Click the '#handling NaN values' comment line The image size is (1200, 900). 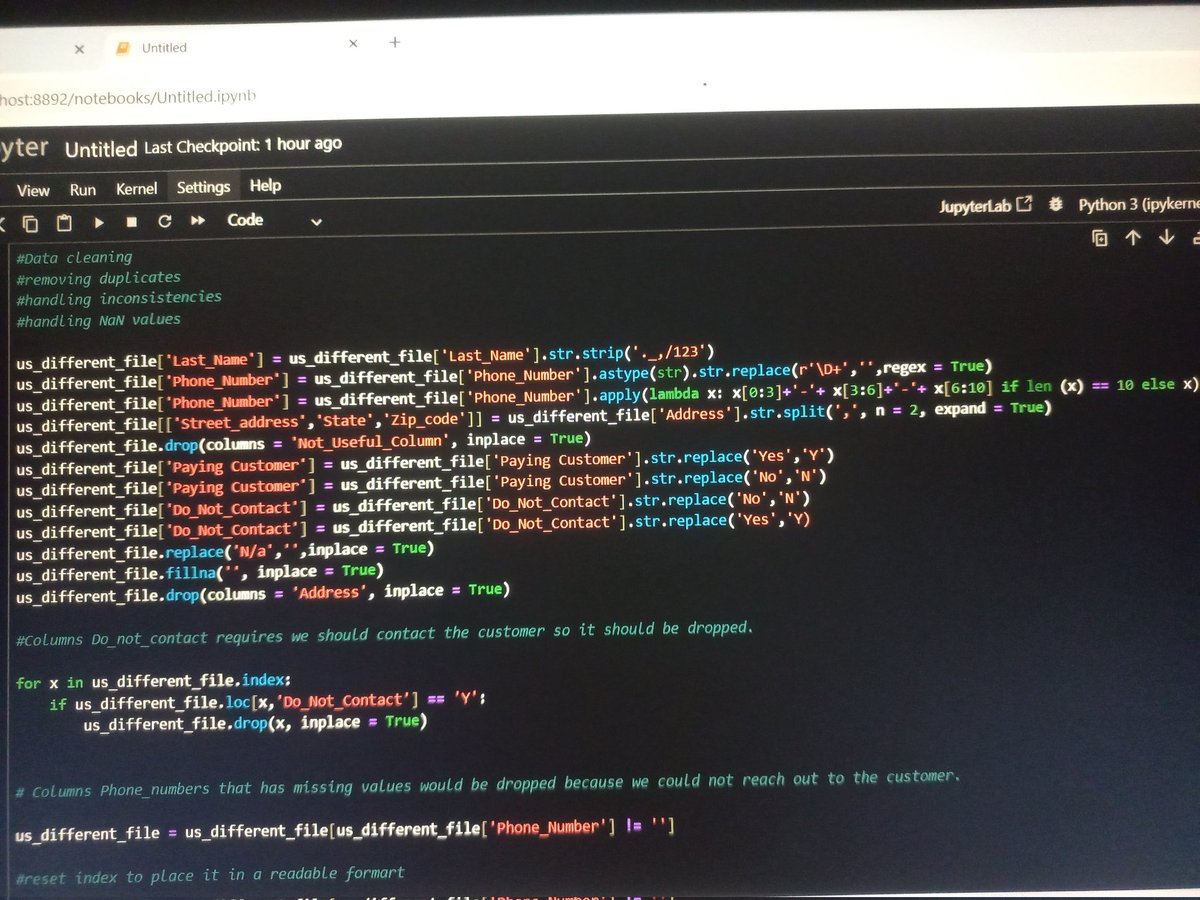[x=98, y=320]
